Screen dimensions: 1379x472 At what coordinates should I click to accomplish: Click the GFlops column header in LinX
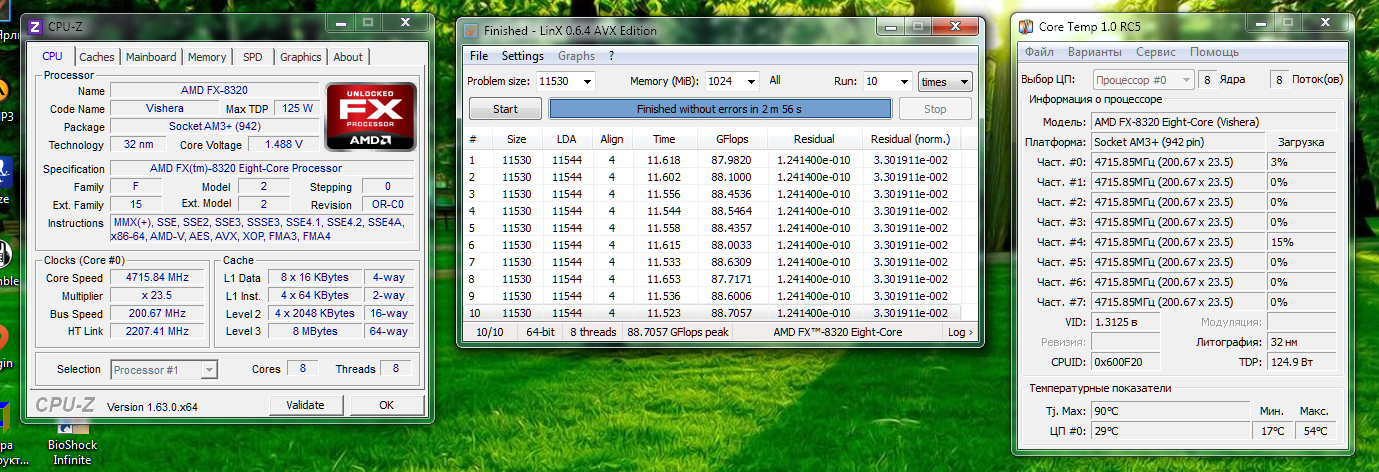[732, 139]
